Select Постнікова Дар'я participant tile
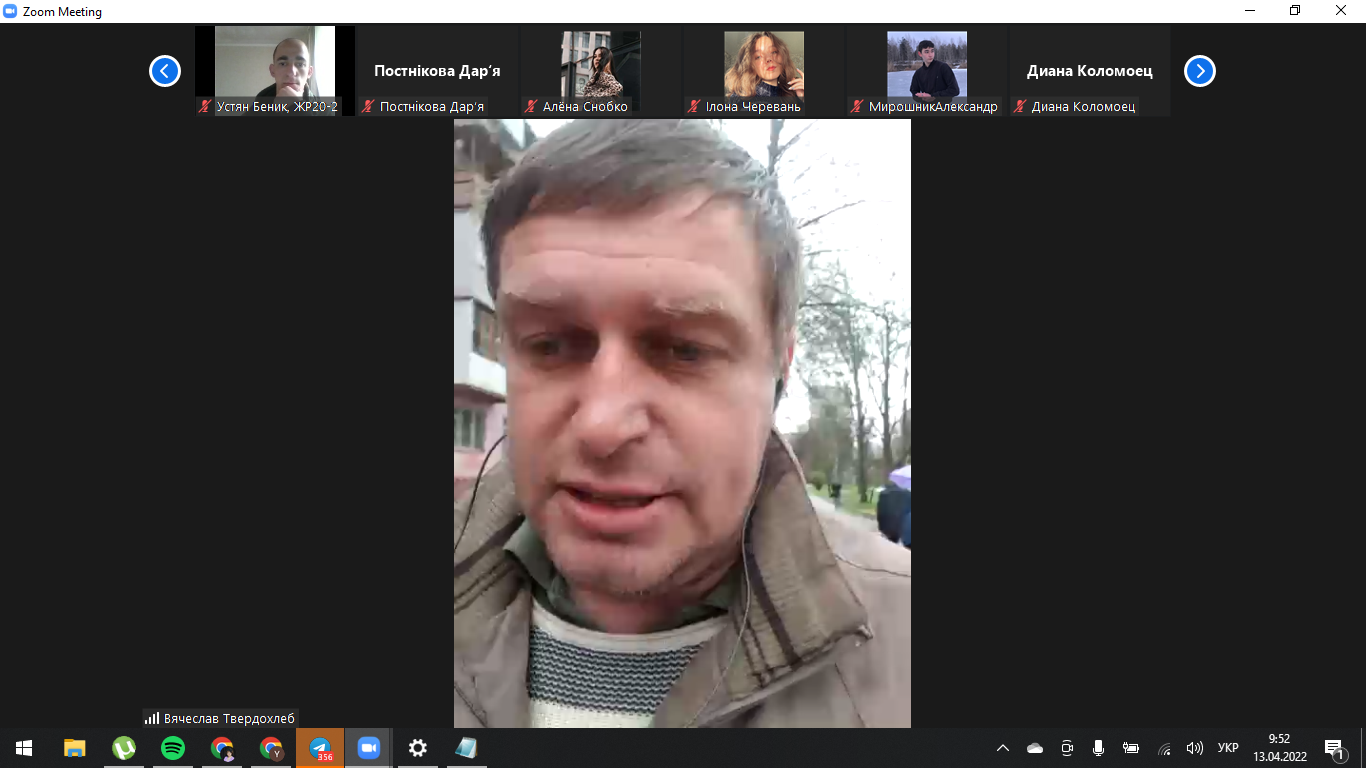Viewport: 1366px width, 768px height. tap(438, 71)
